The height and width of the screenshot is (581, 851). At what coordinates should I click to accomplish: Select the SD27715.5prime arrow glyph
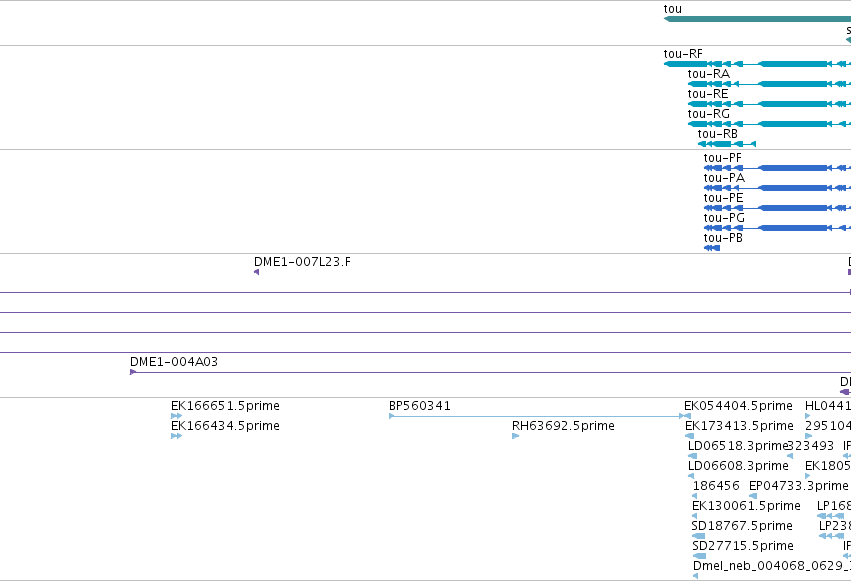[x=699, y=556]
